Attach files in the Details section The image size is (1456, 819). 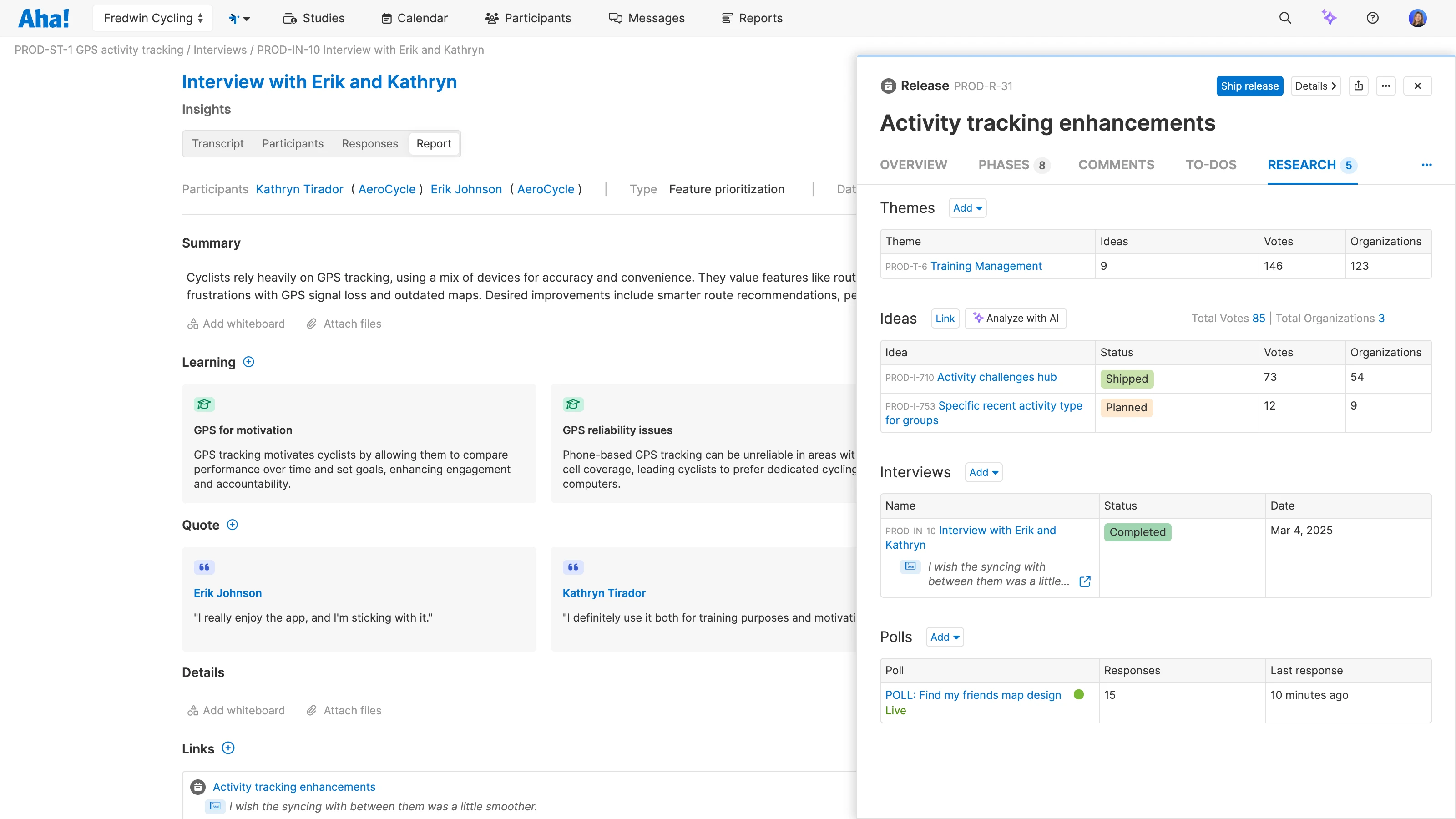344,710
